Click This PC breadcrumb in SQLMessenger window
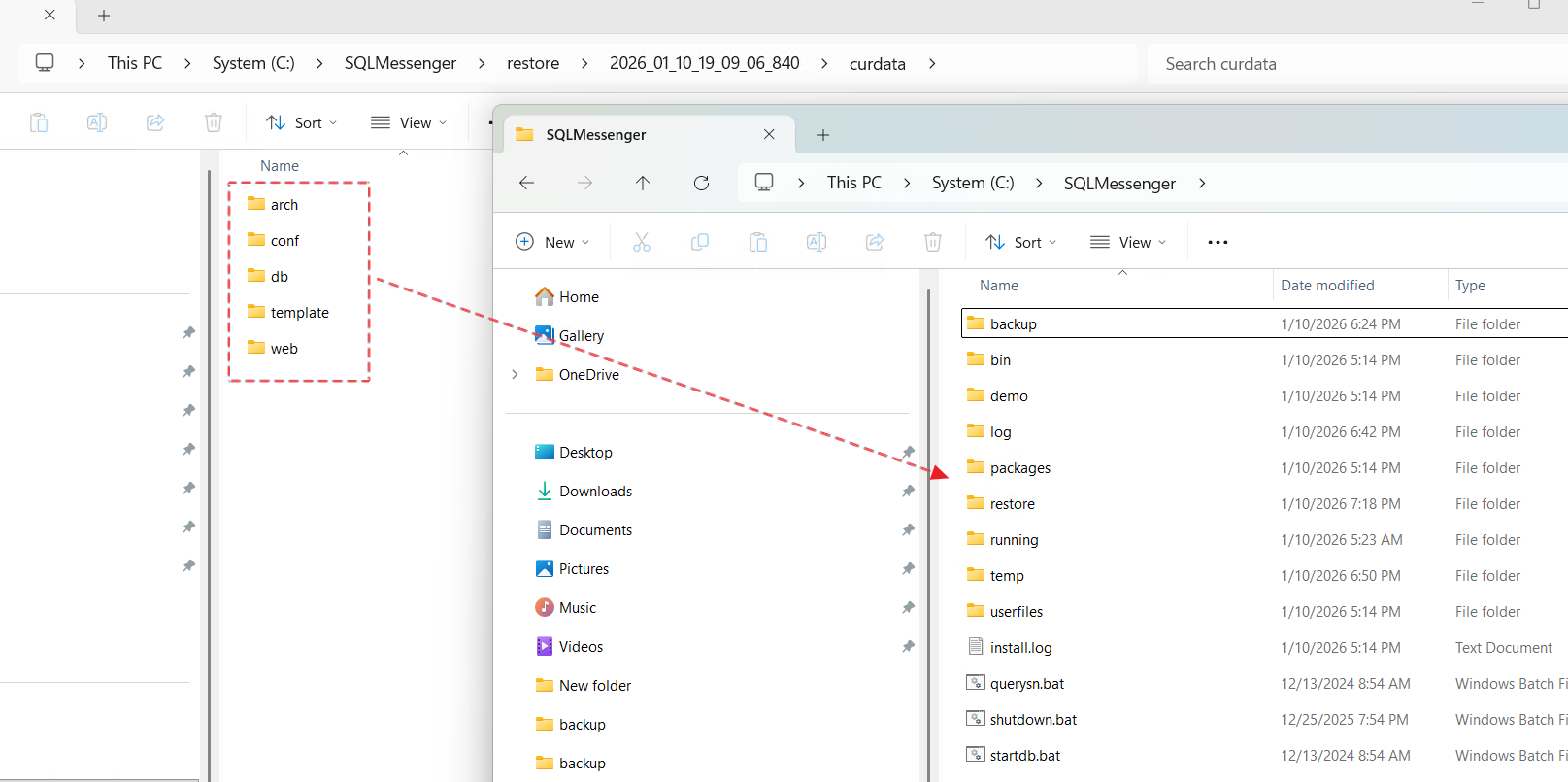1568x782 pixels. tap(854, 183)
